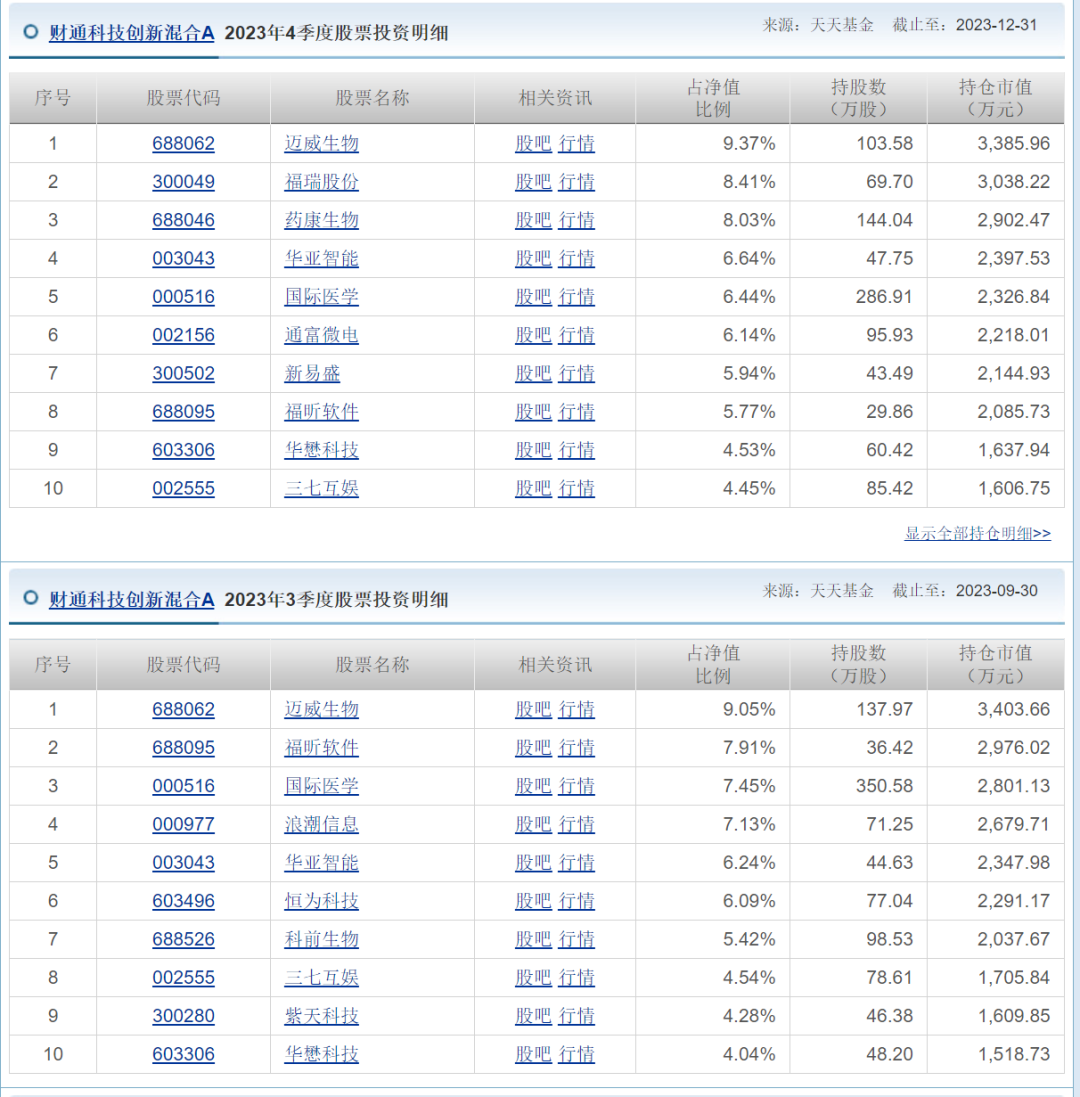Open 浪潮信息 stock name link
1080x1097 pixels.
pos(321,824)
